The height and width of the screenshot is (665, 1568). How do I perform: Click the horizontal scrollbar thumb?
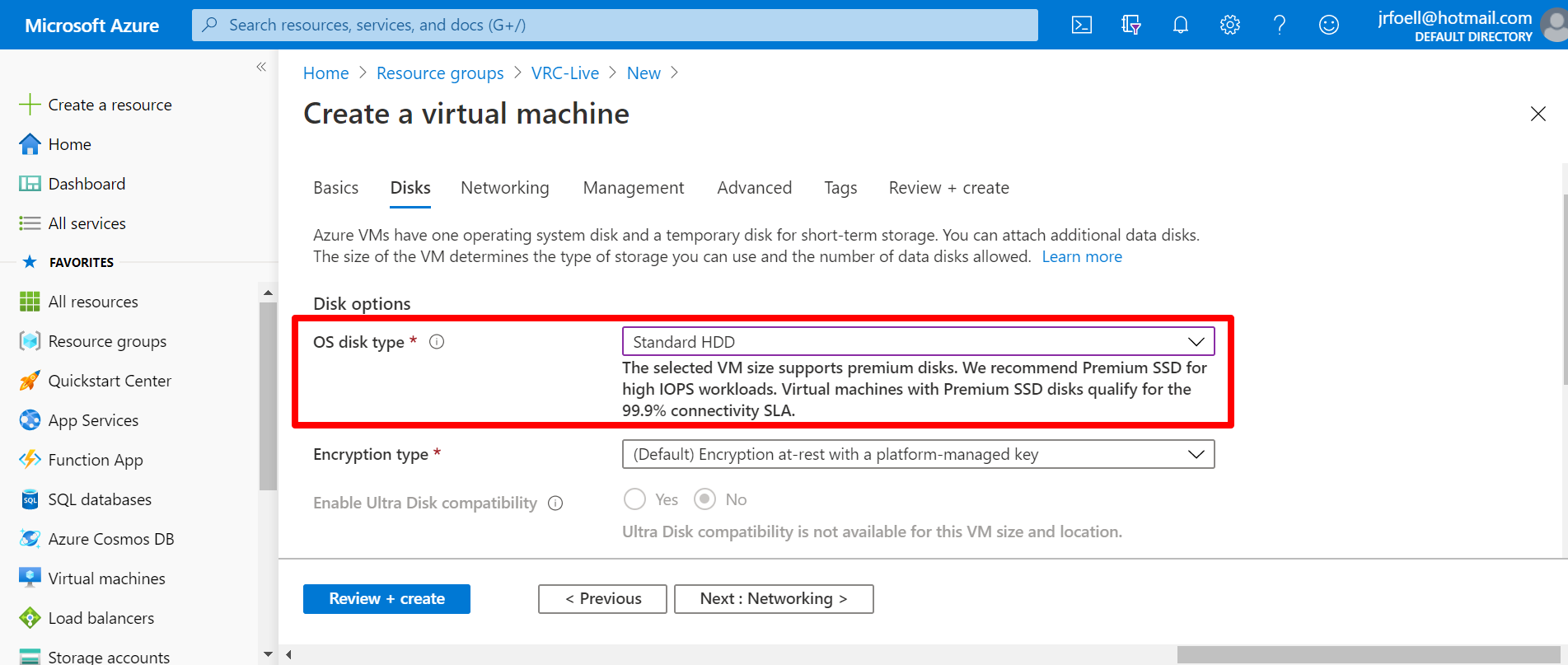pyautogui.click(x=1369, y=654)
